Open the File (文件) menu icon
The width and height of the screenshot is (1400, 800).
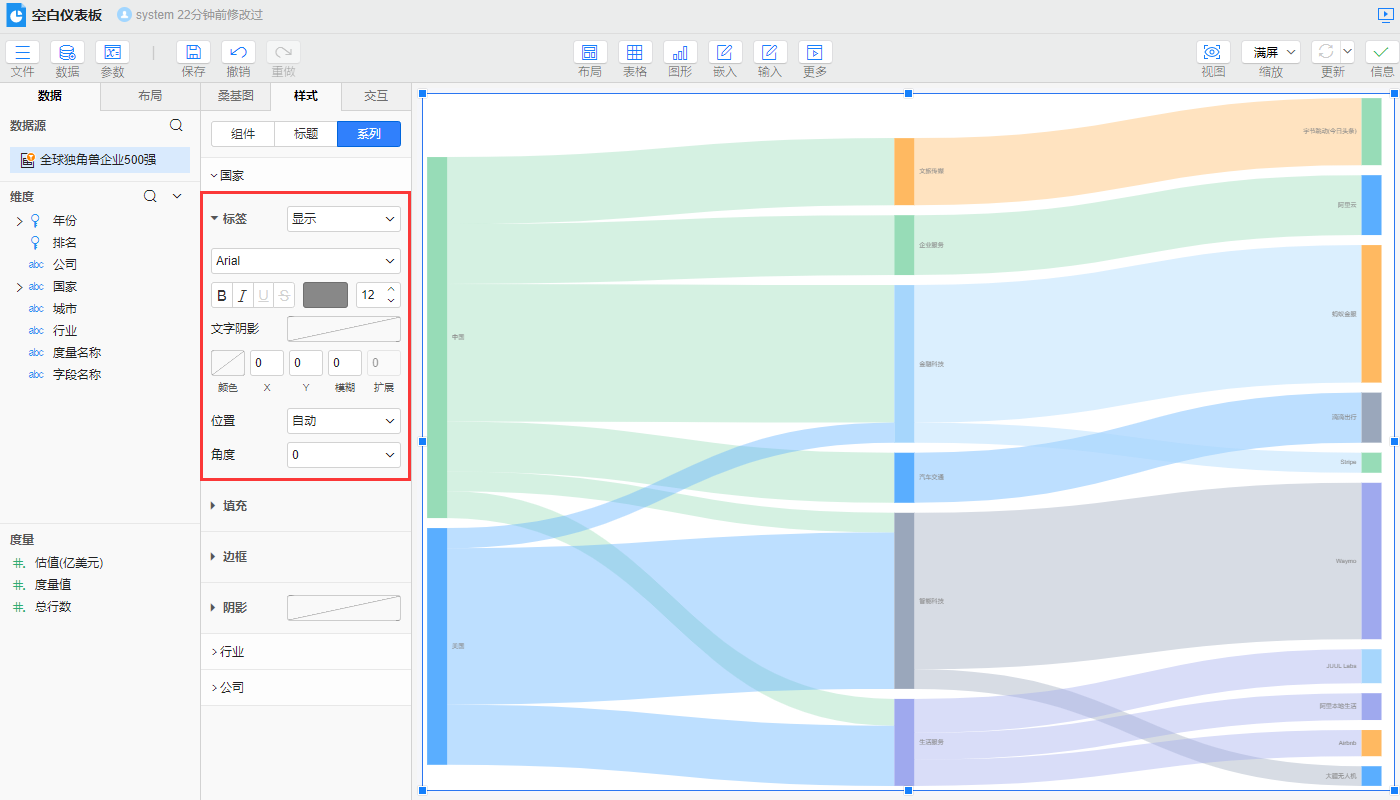[x=22, y=53]
